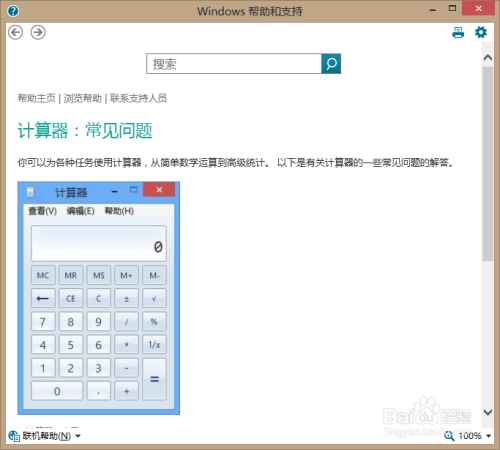Viewport: 500px width, 450px height.
Task: Click the 联机帮助 globe icon
Action: 14,436
